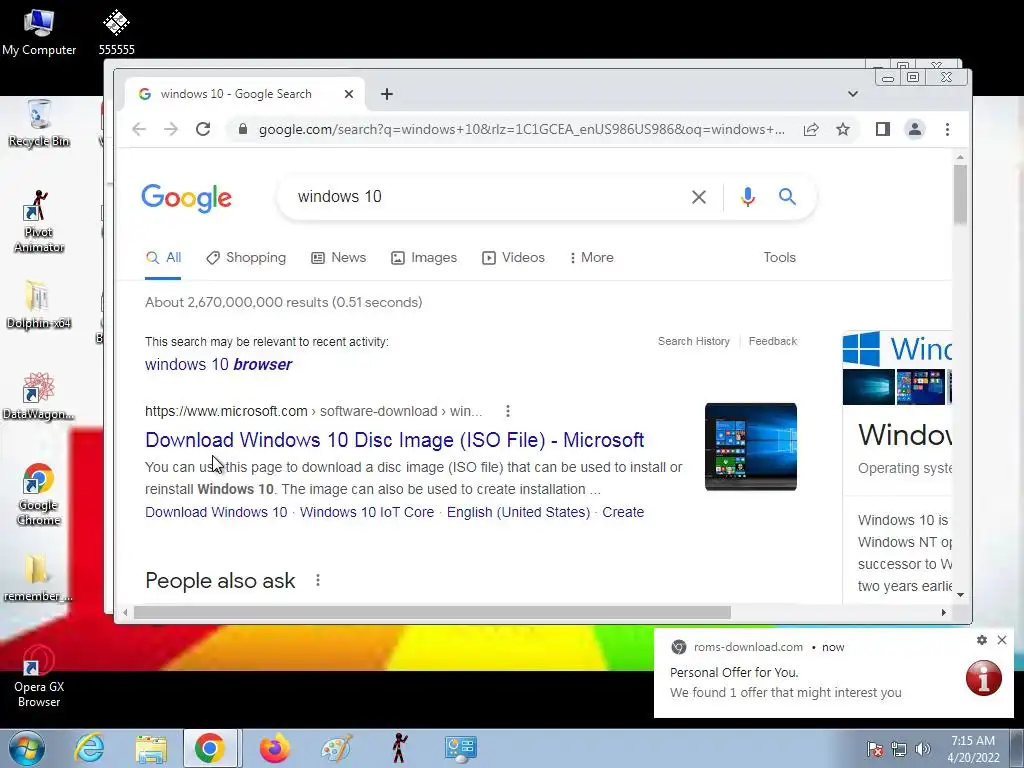Open the Feedback link
Image resolution: width=1024 pixels, height=768 pixels.
click(x=773, y=341)
